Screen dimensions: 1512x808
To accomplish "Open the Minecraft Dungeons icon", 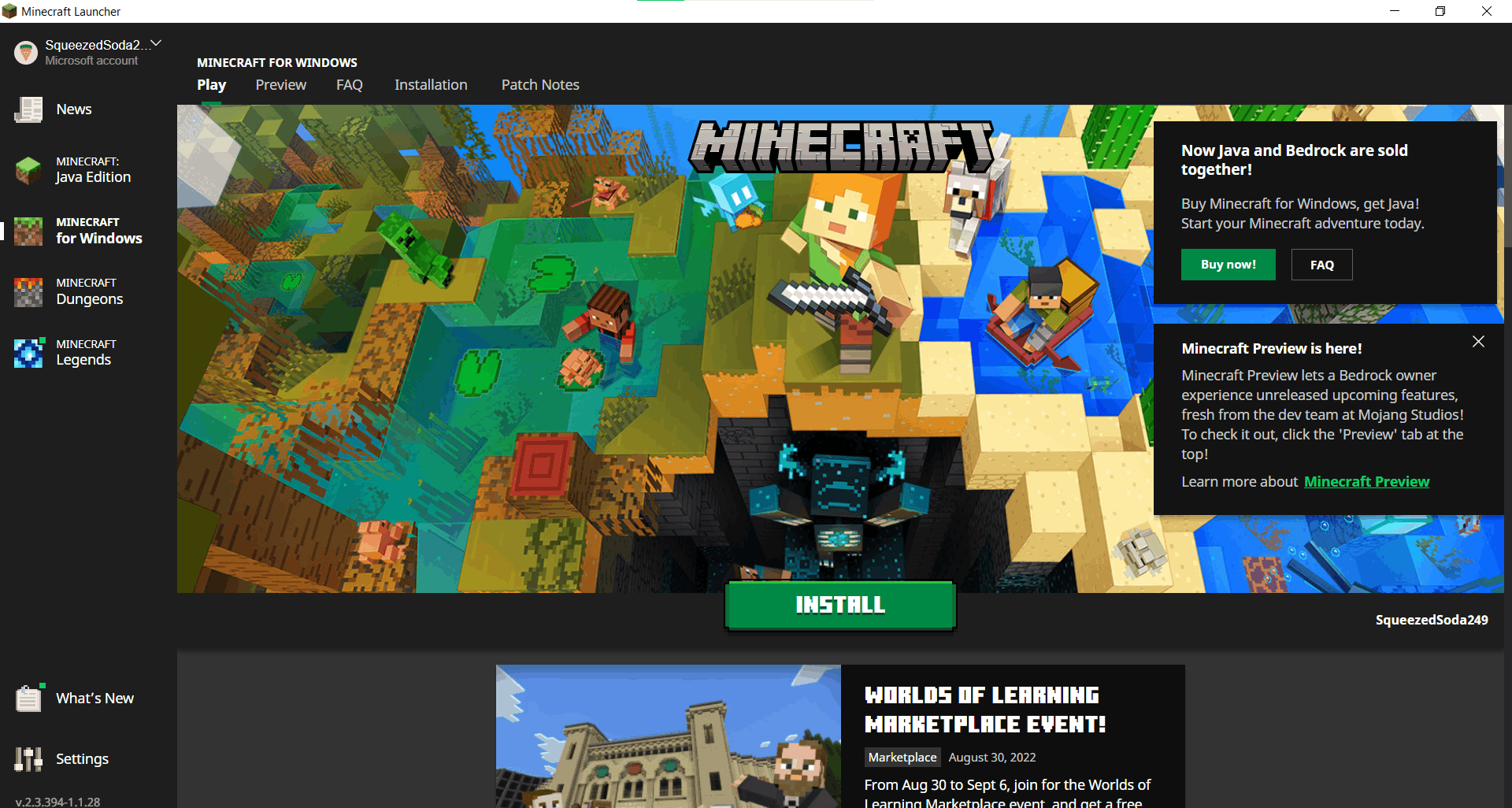I will [x=28, y=292].
